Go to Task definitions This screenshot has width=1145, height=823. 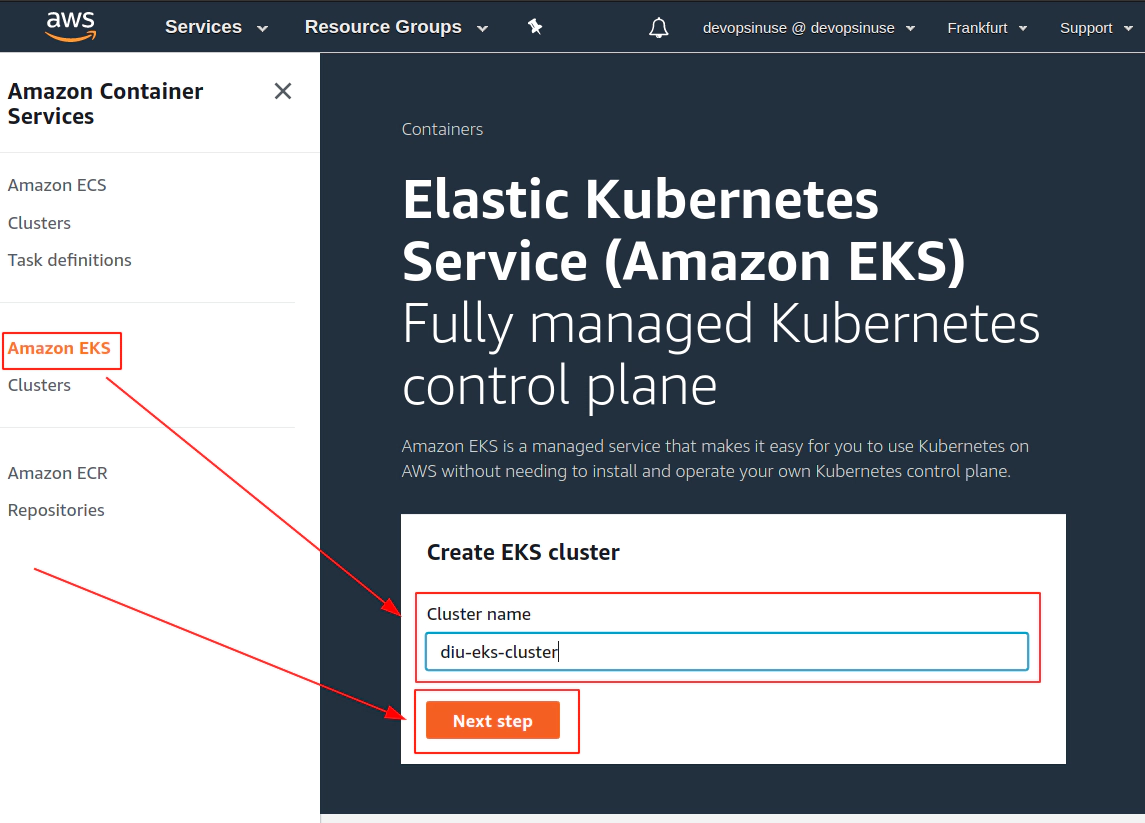click(69, 260)
